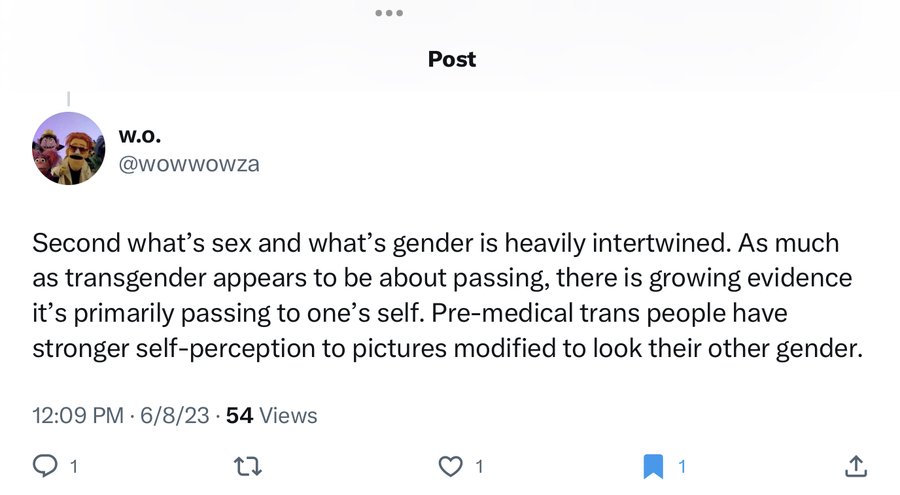Open the share sheet with the upload arrow icon

[x=855, y=466]
